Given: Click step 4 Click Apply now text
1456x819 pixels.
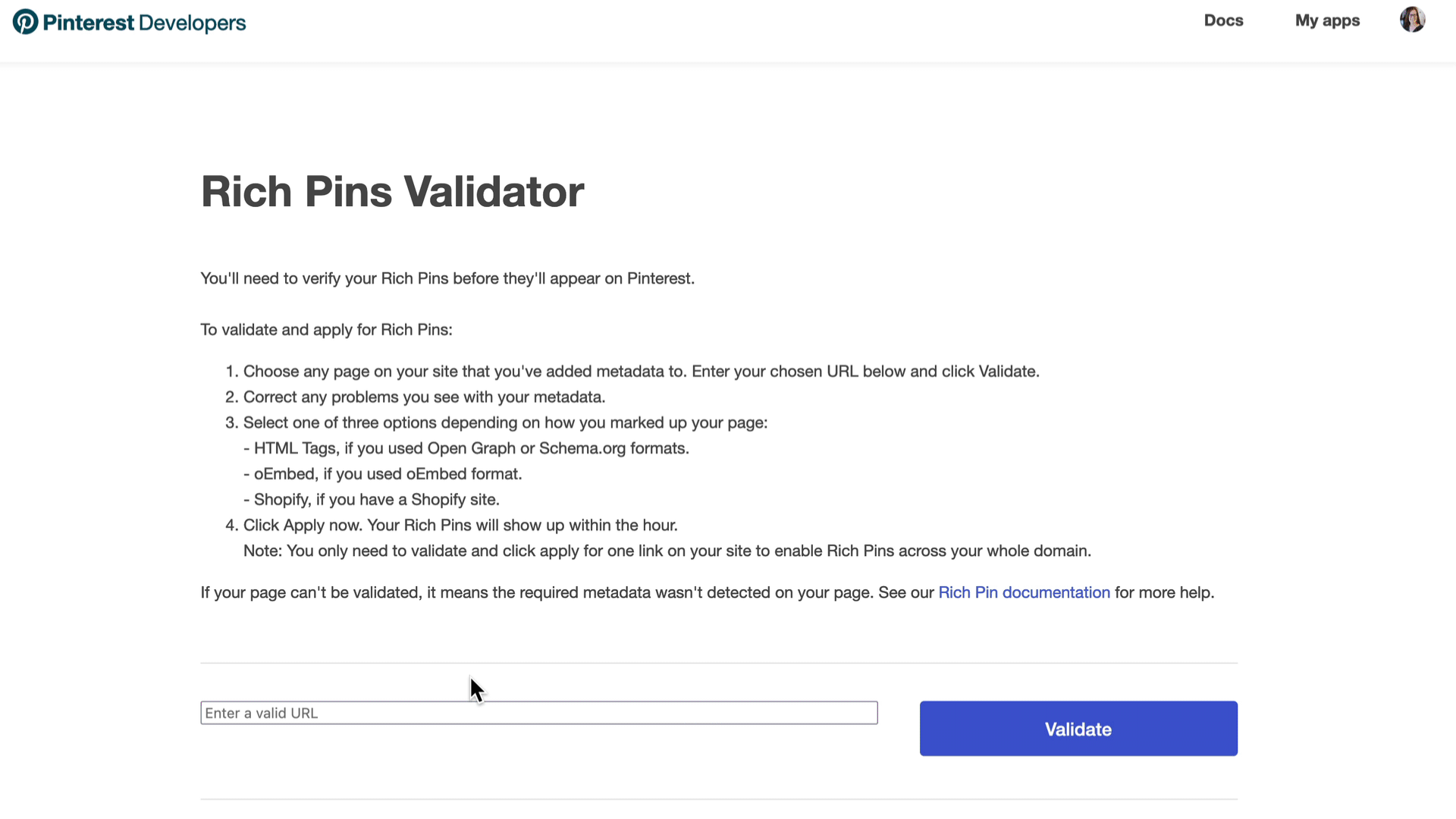Looking at the screenshot, I should tap(451, 526).
